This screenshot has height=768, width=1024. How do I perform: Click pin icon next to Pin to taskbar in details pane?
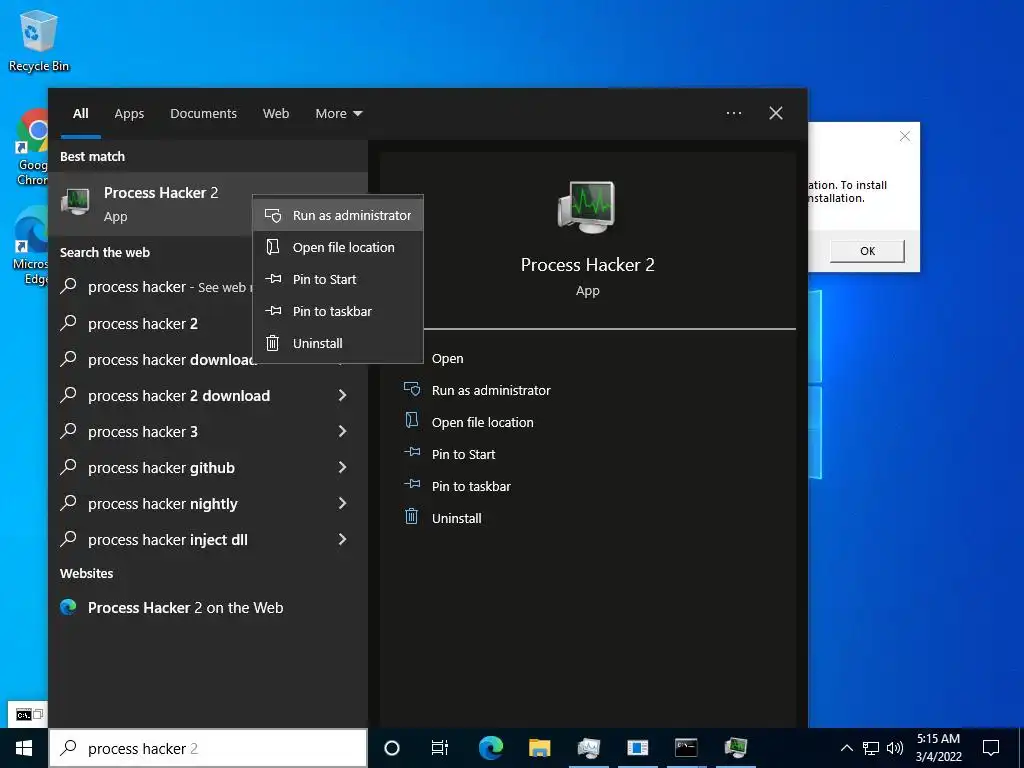click(x=412, y=484)
